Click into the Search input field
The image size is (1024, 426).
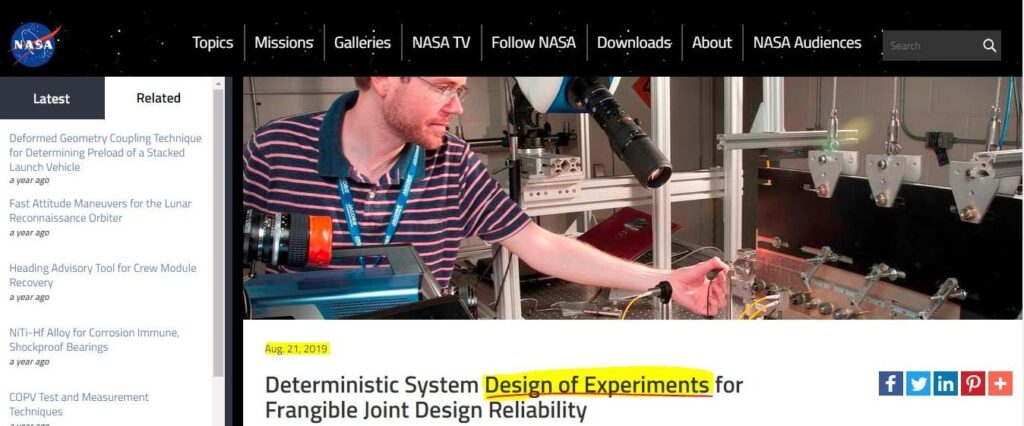[930, 46]
